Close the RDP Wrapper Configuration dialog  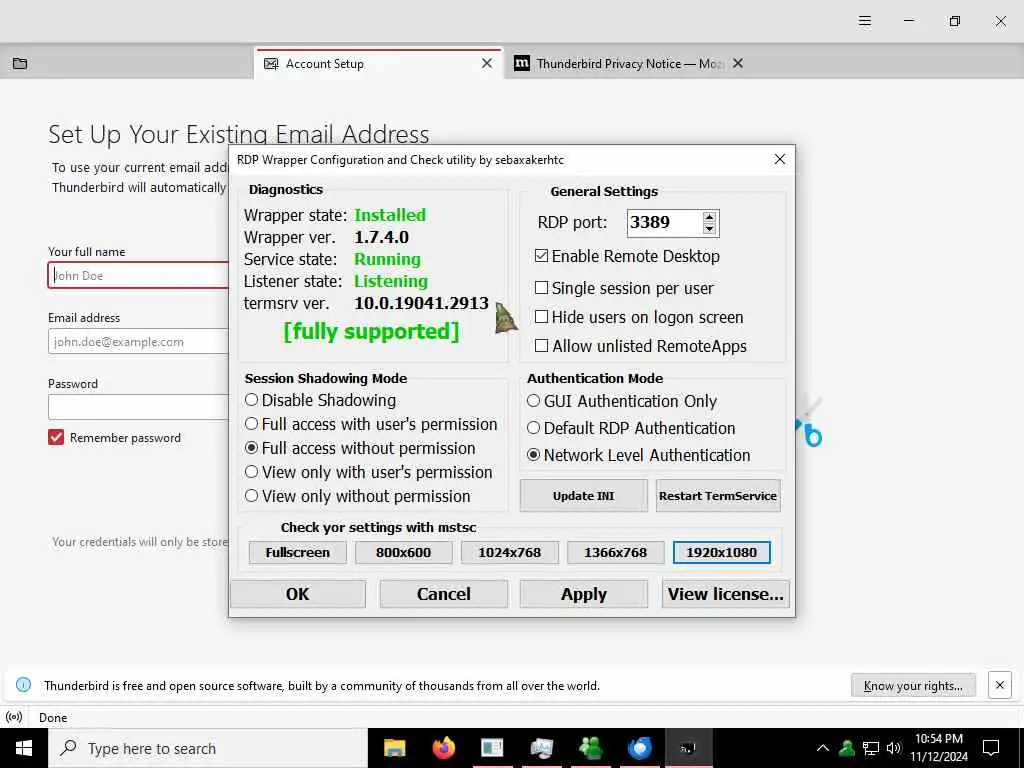pos(780,159)
